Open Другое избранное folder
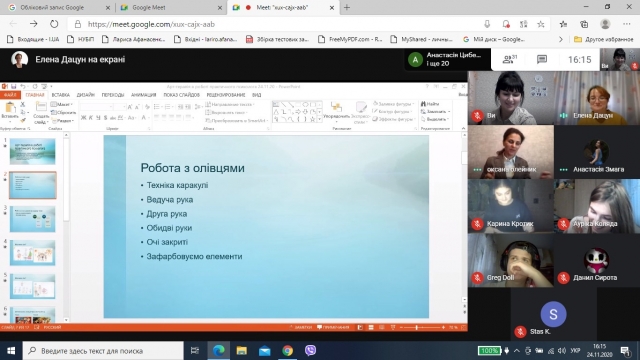 pyautogui.click(x=603, y=39)
